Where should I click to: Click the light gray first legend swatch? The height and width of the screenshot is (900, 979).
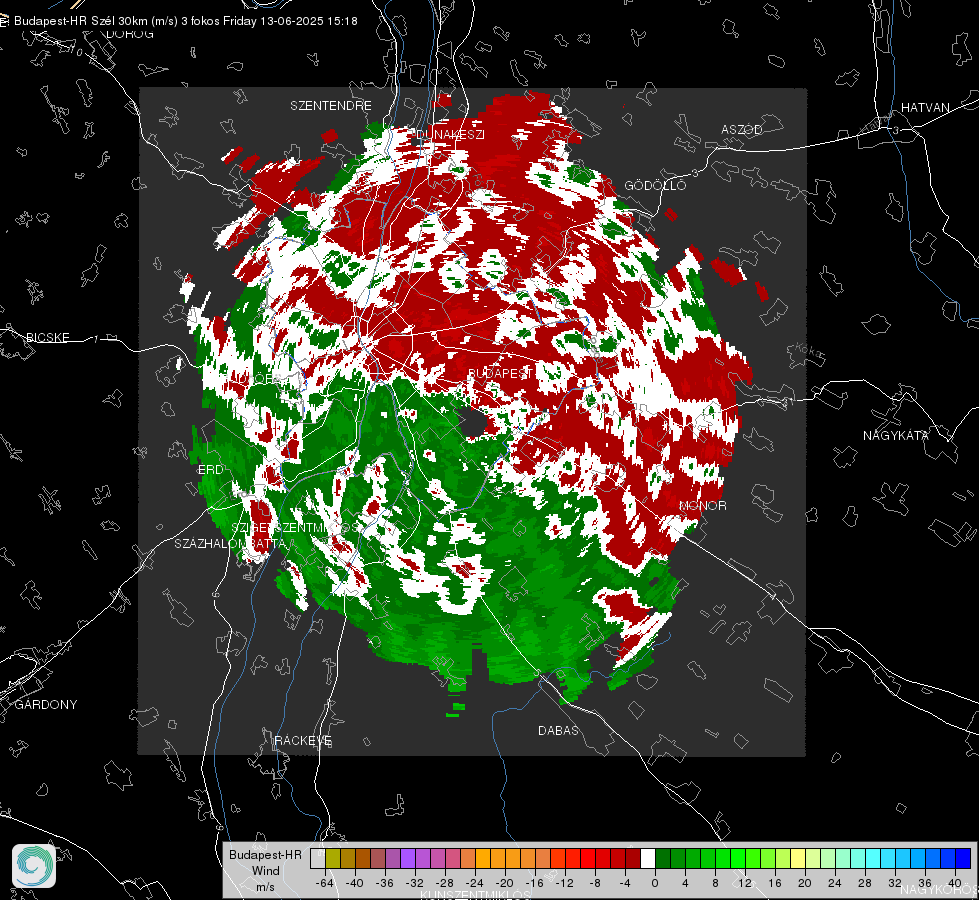pos(318,859)
